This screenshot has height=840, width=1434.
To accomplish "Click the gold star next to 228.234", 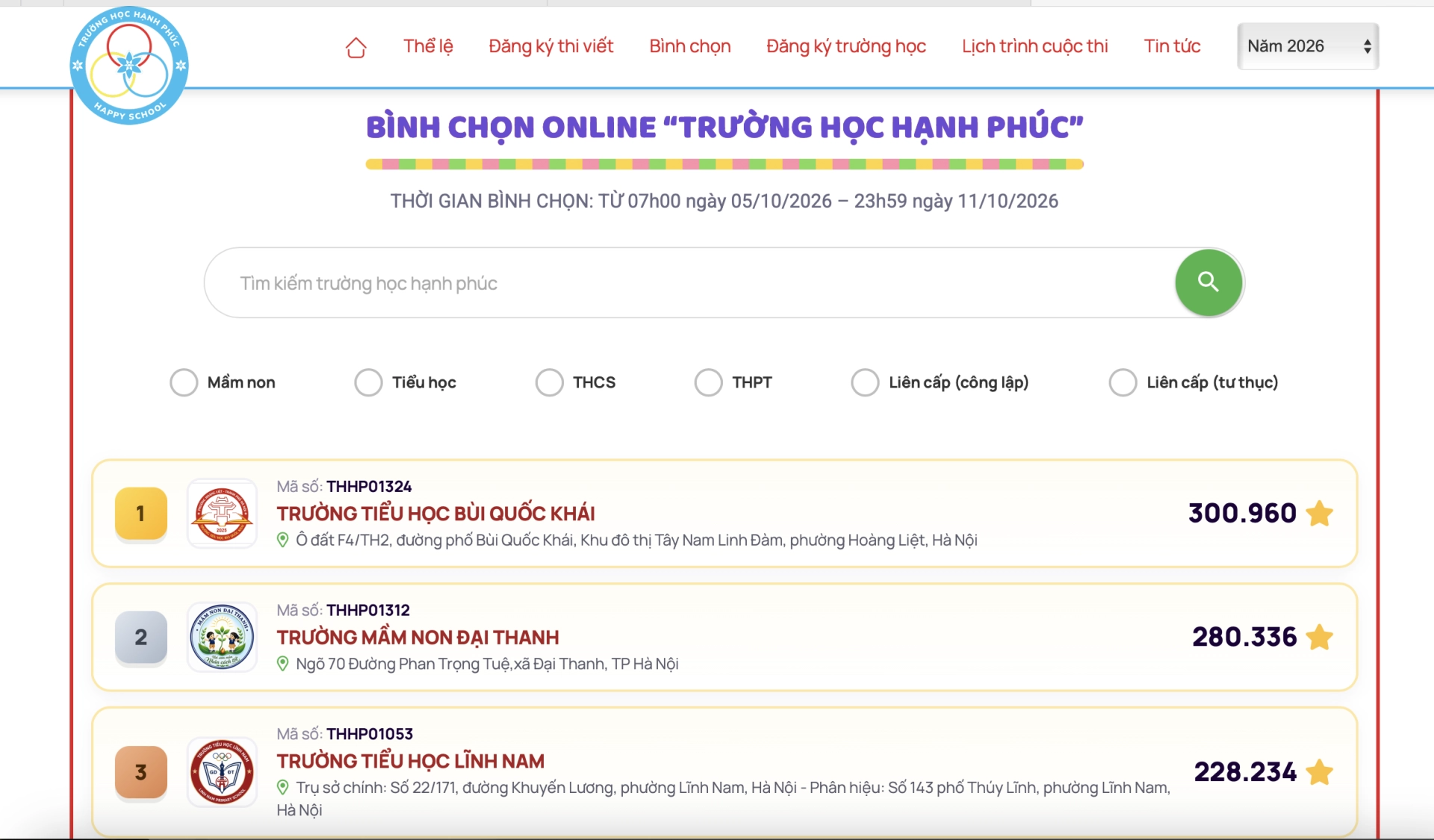I will tap(1320, 772).
